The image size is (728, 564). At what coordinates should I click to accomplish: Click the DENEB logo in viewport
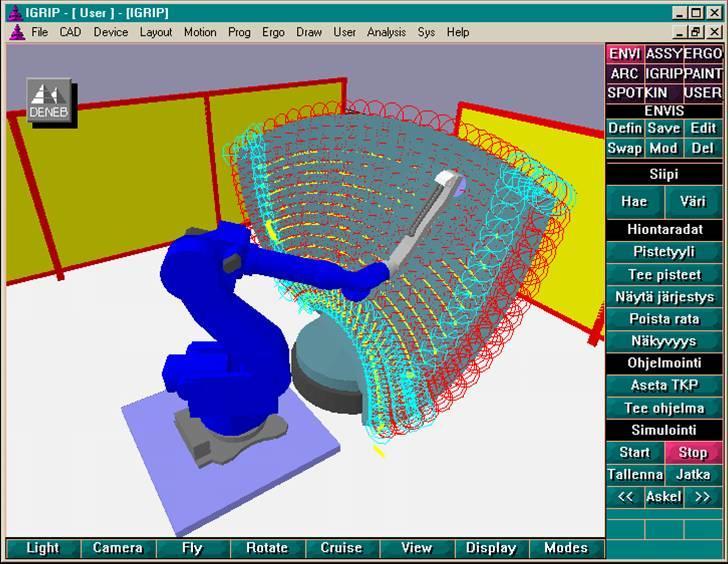click(x=49, y=100)
